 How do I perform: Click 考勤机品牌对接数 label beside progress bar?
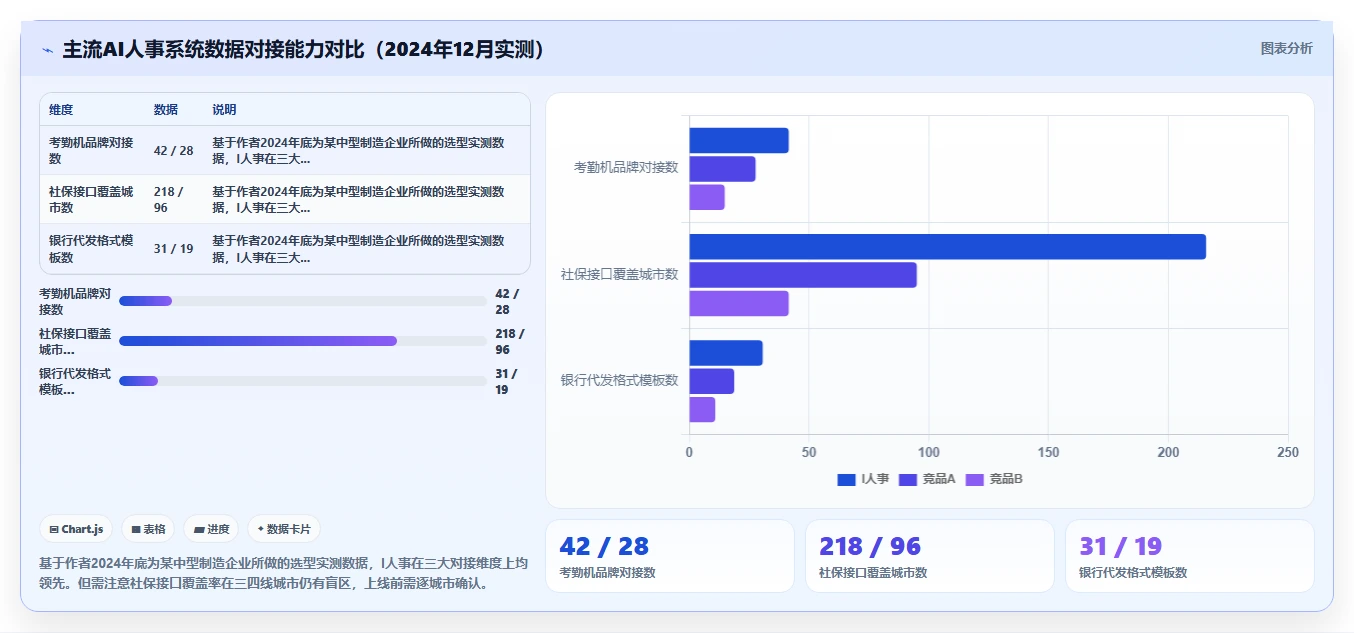point(75,301)
